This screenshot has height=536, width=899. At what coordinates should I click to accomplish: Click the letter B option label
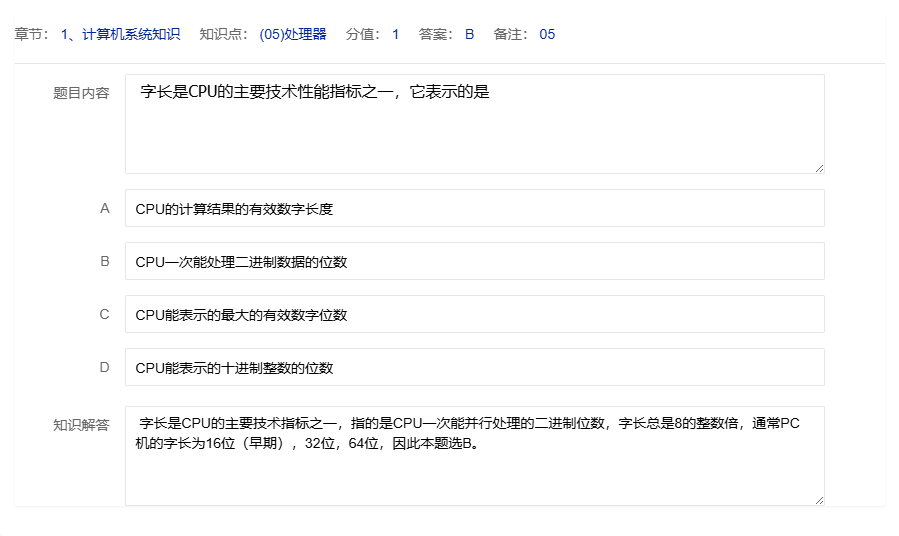point(104,261)
